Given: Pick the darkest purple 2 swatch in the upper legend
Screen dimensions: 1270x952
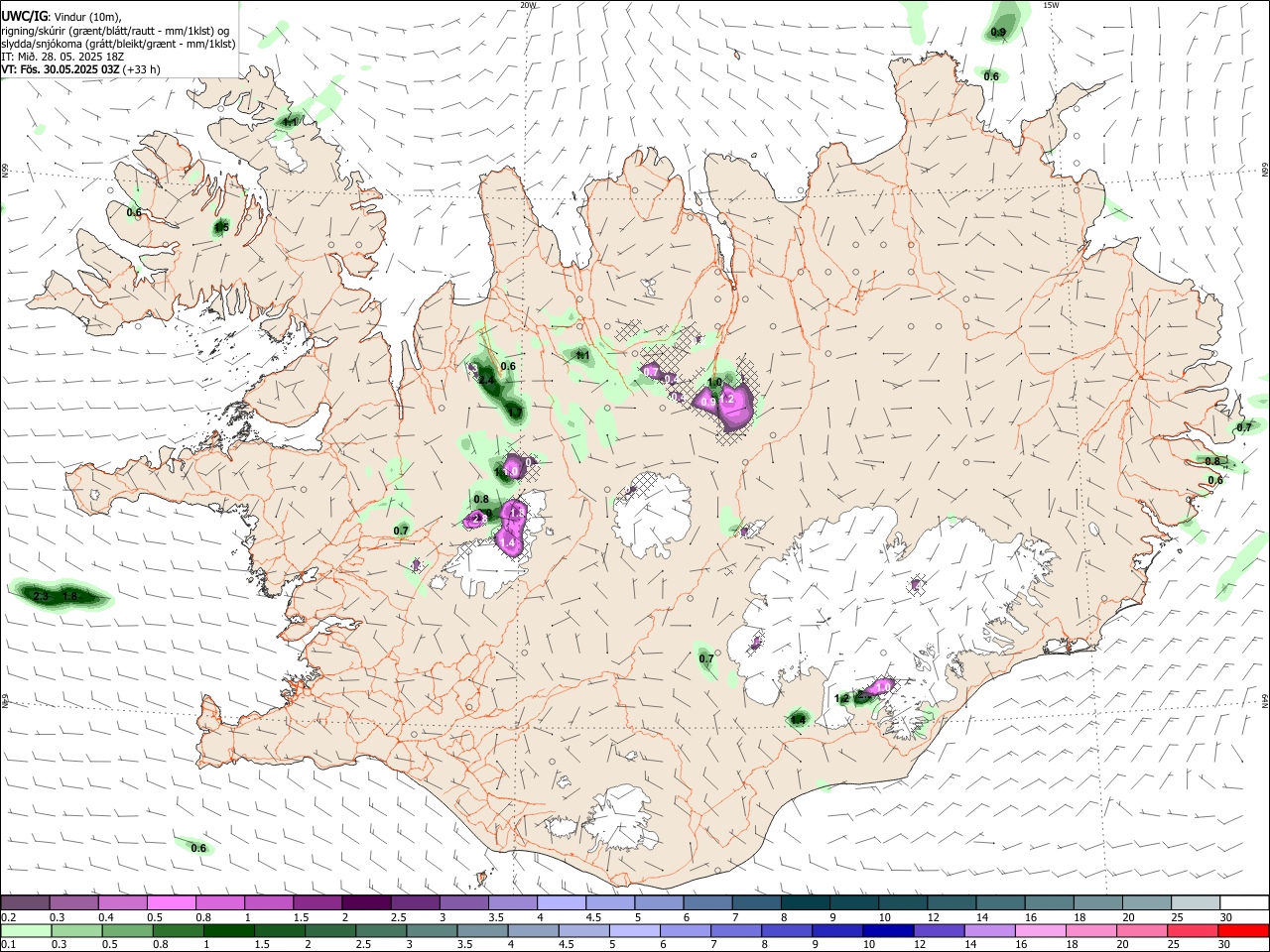Looking at the screenshot, I should [366, 903].
